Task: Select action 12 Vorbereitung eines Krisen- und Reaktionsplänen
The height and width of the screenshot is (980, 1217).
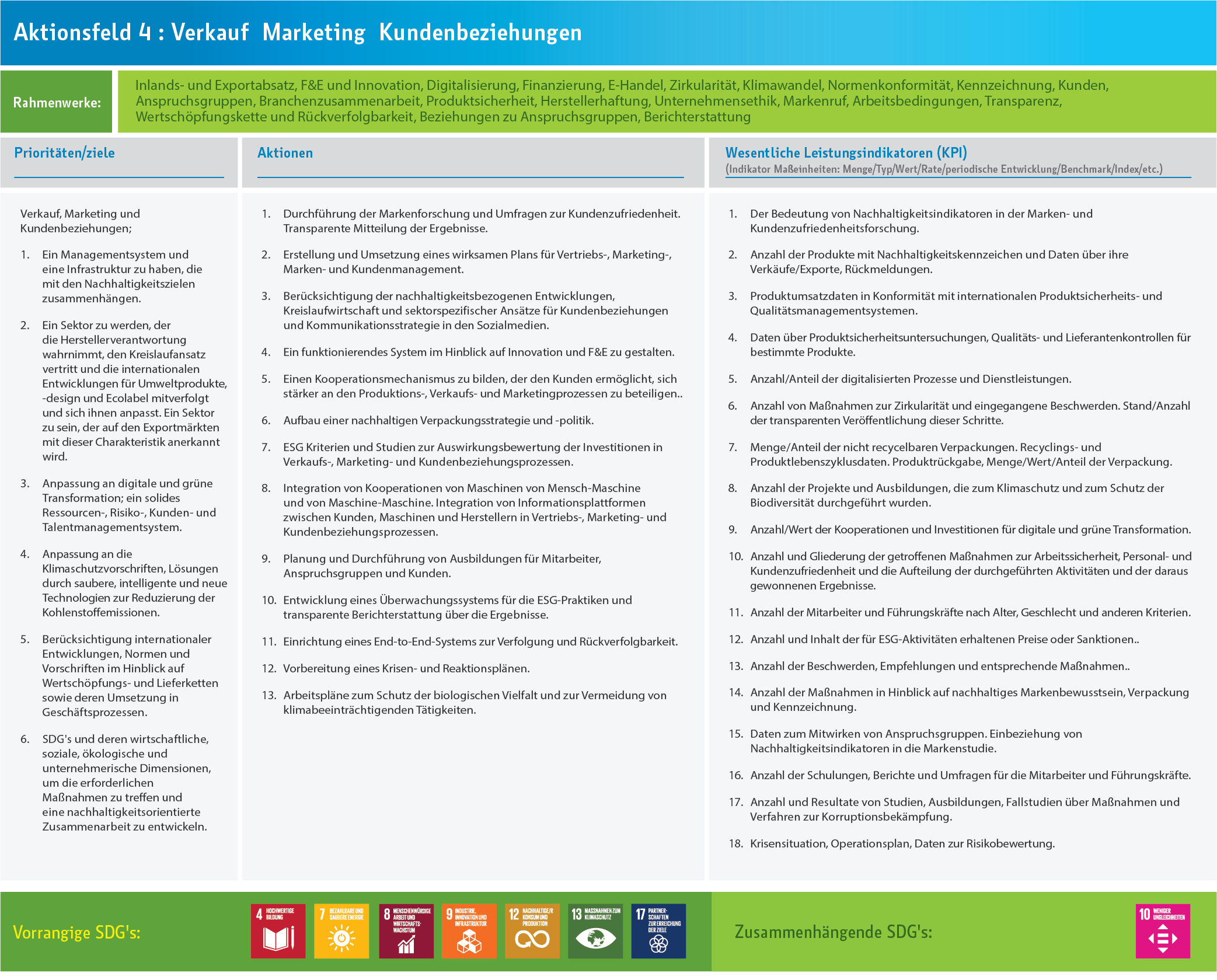Action: point(395,668)
